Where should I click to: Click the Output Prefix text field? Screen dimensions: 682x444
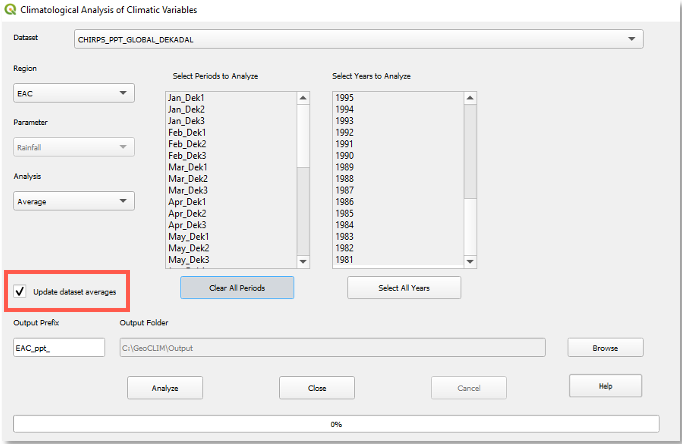click(x=59, y=348)
